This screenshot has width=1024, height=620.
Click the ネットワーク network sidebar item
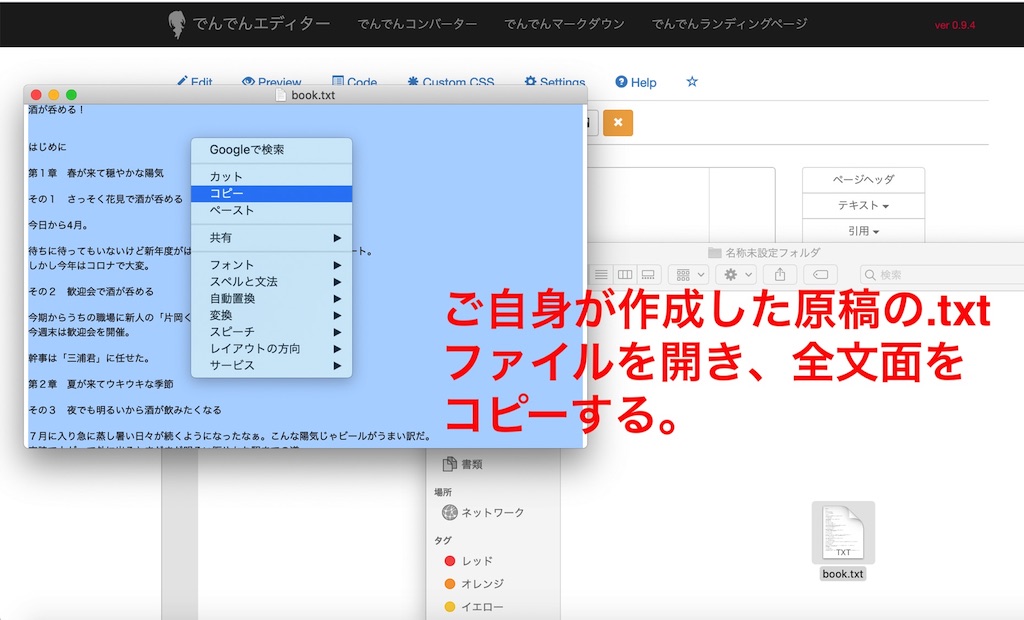(x=491, y=512)
